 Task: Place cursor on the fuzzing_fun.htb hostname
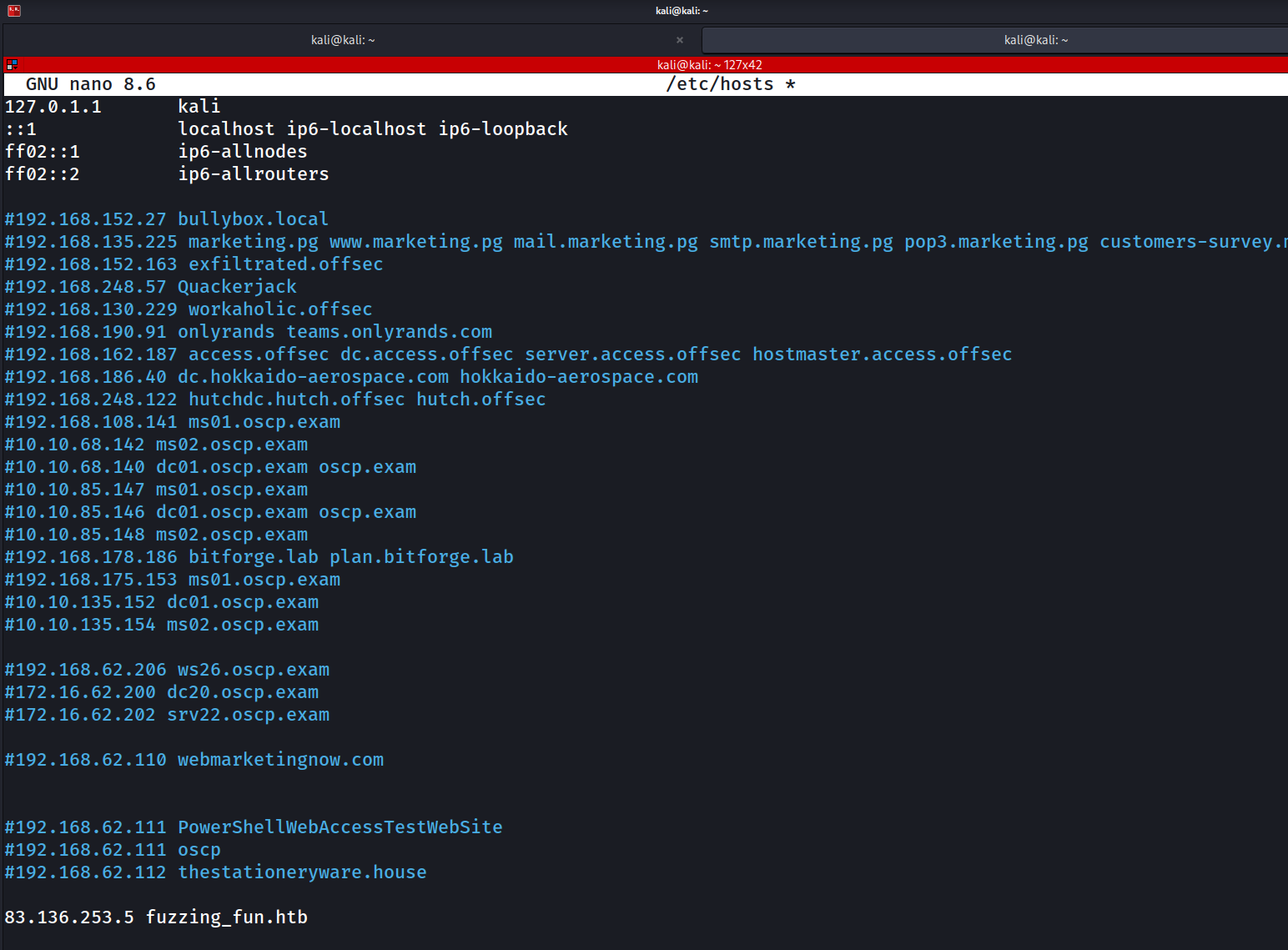[226, 917]
